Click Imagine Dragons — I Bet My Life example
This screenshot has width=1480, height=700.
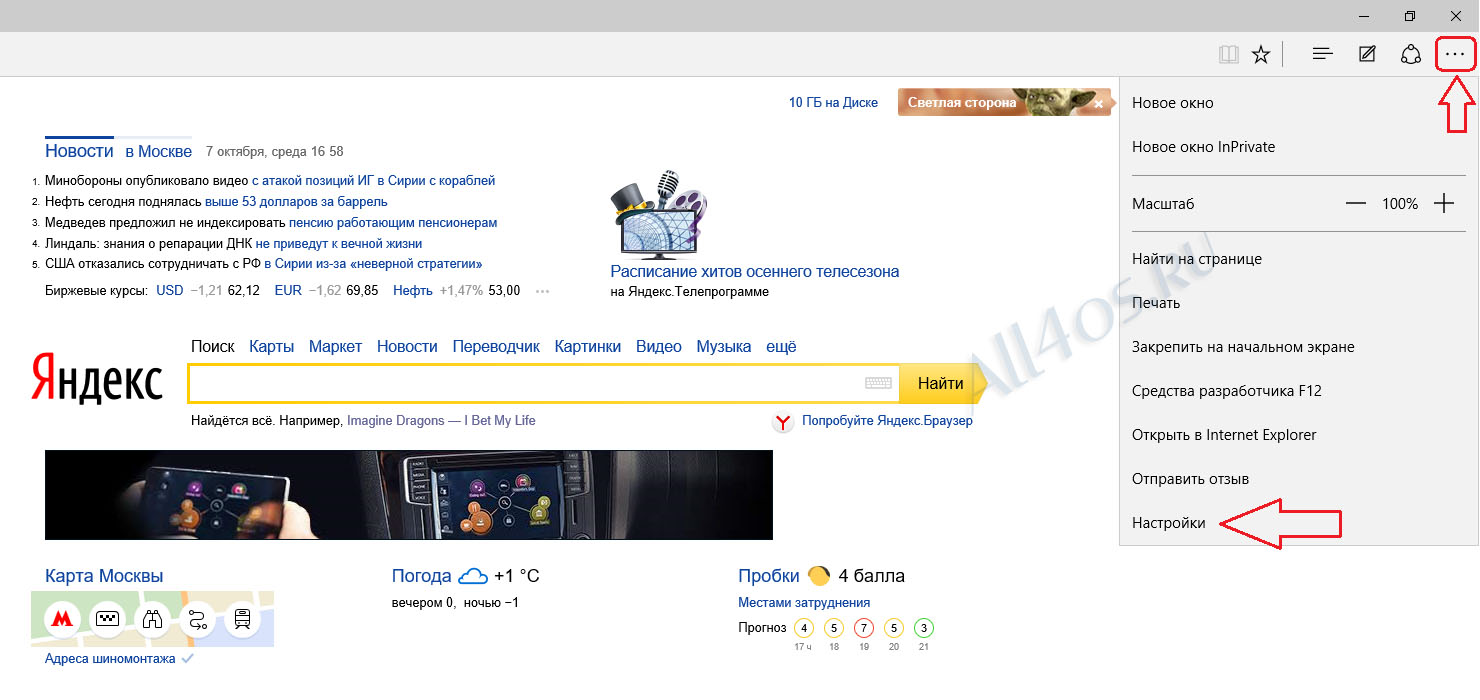point(441,421)
